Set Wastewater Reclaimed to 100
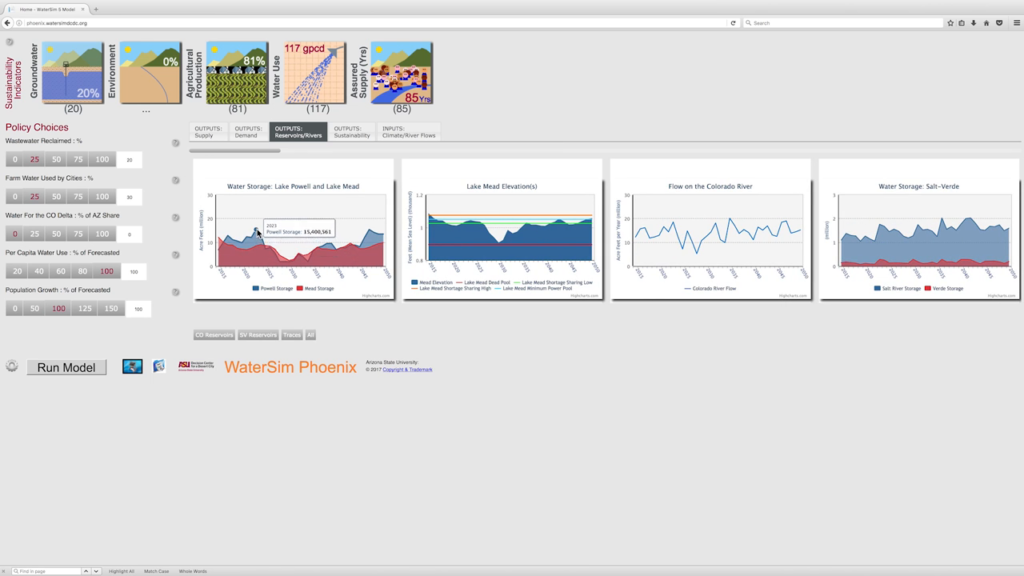This screenshot has height=576, width=1024. [x=102, y=159]
